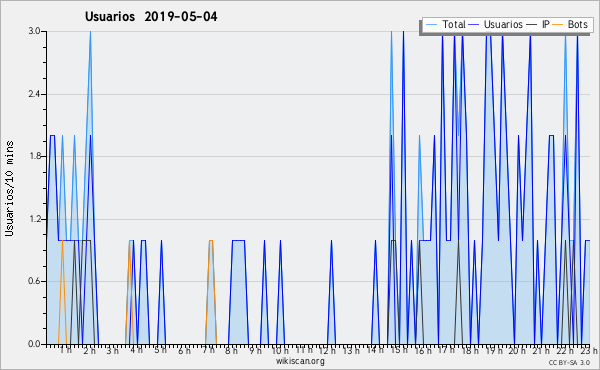Click the x-axis label '5 h'

[x=160, y=350]
